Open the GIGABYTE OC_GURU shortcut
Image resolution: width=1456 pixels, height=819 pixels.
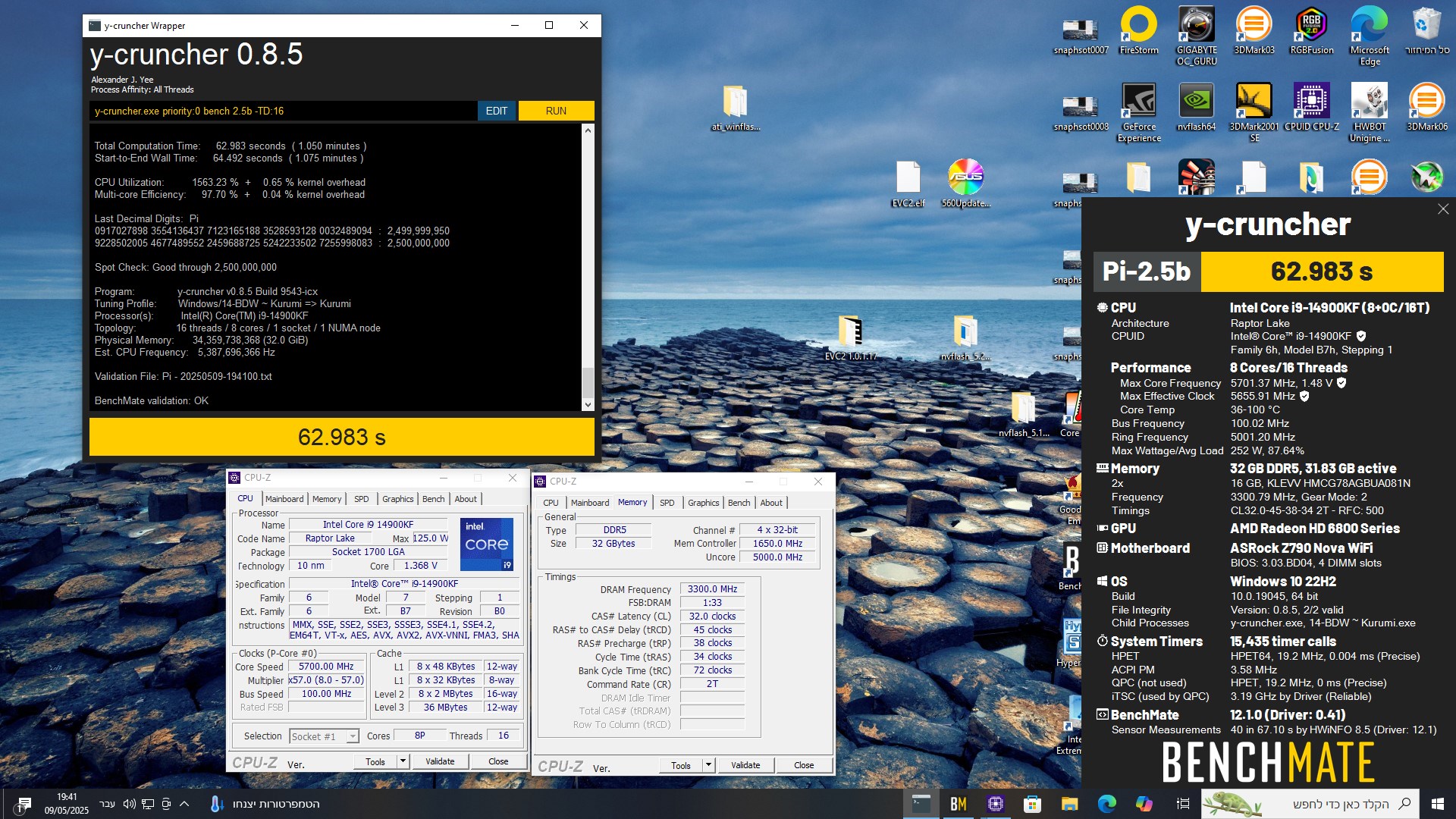click(x=1197, y=36)
